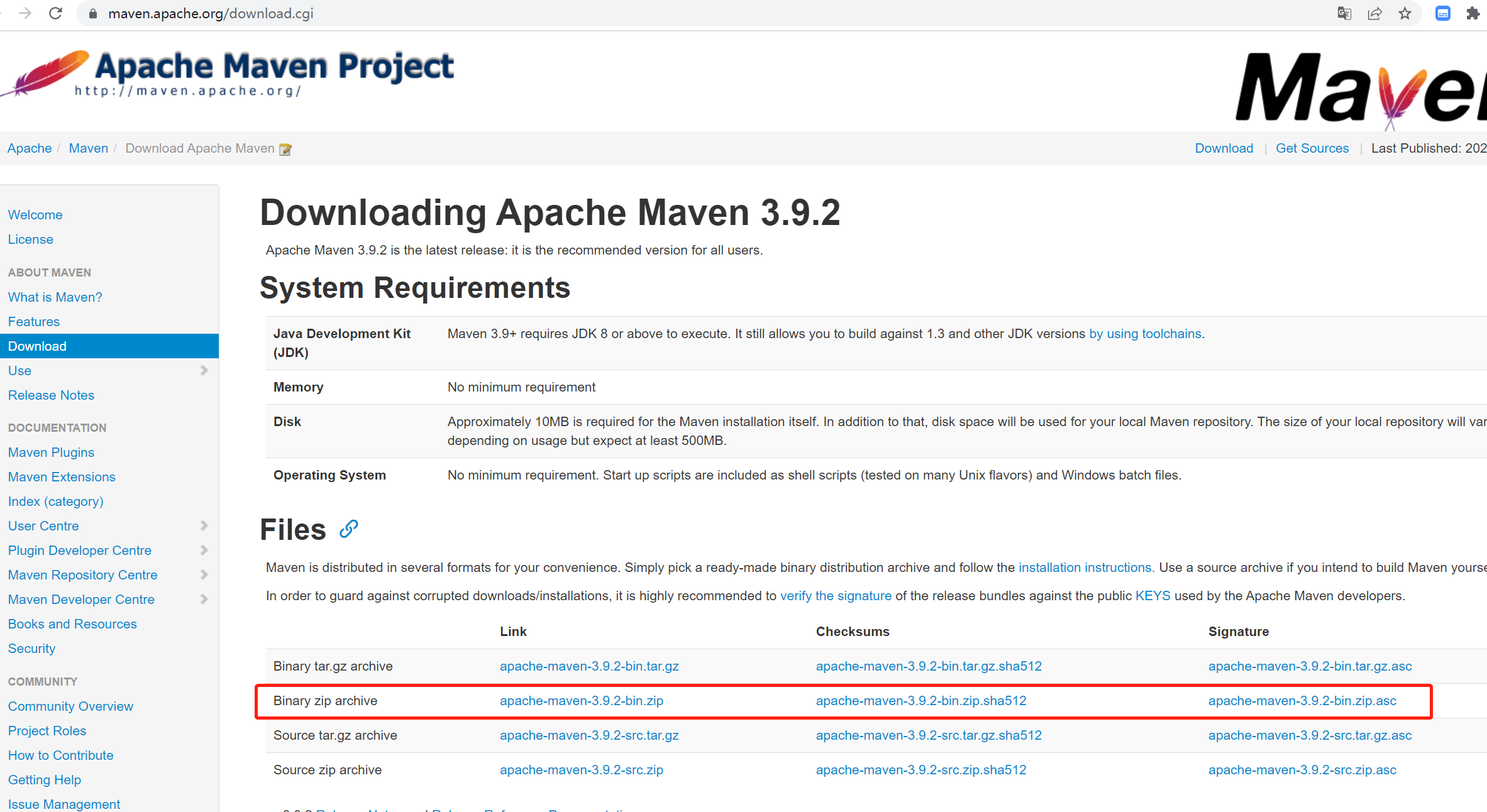The image size is (1487, 812).
Task: Click the Apache Maven Project feather logo
Action: (228, 74)
